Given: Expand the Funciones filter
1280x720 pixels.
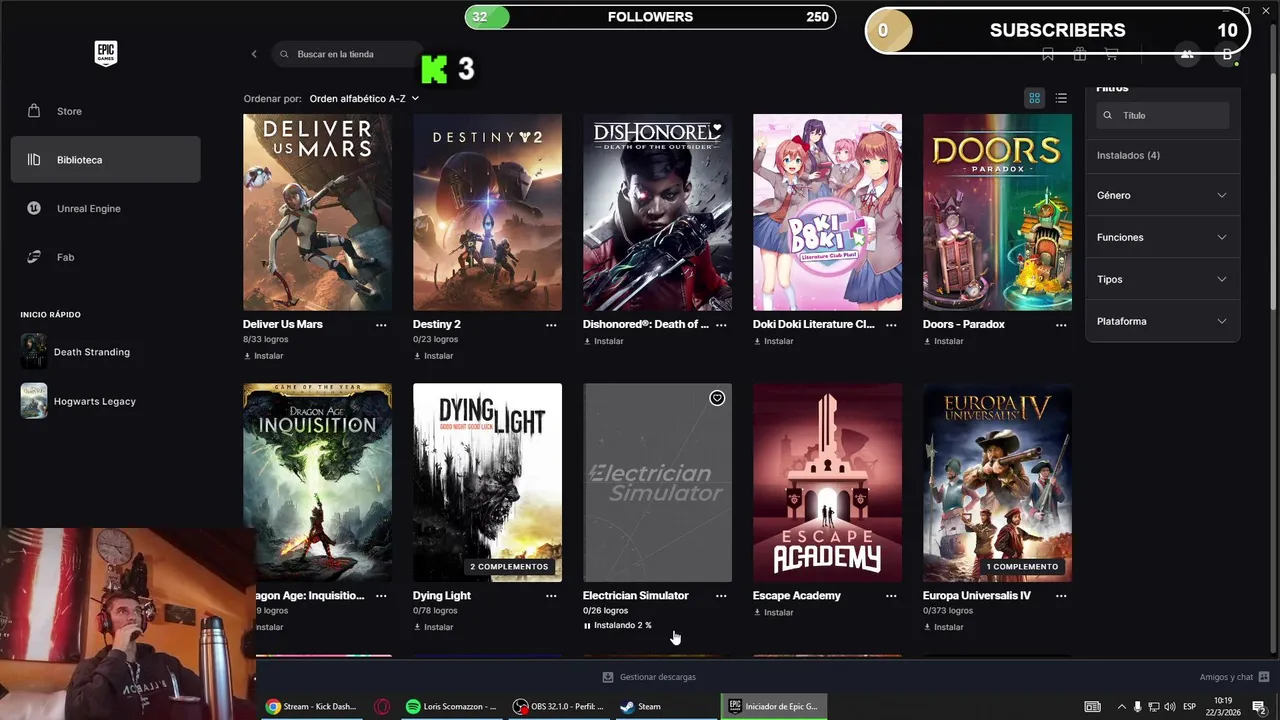Looking at the screenshot, I should tap(1162, 237).
